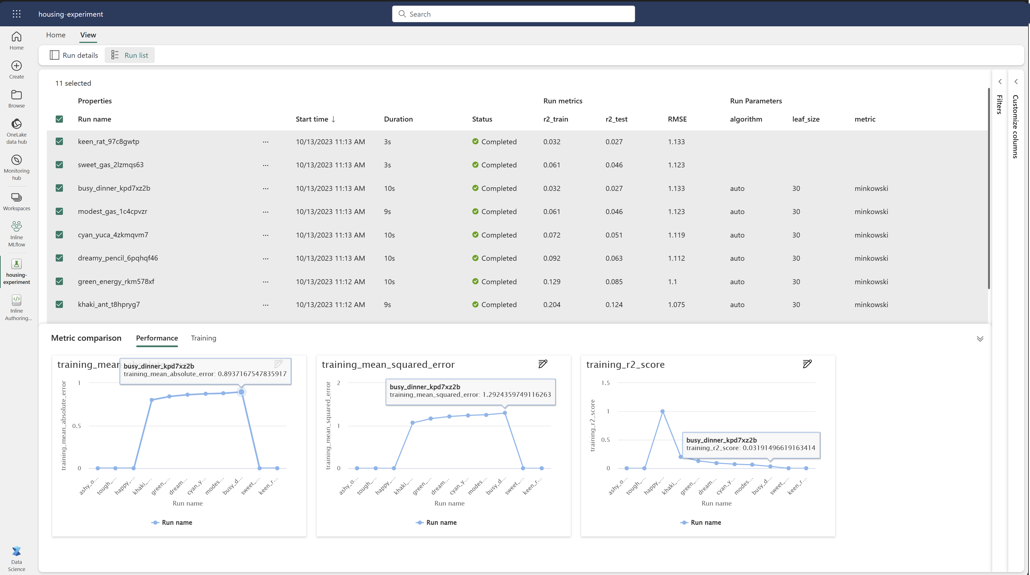Open Monitoring hub in sidebar
This screenshot has width=1030, height=575.
click(x=16, y=168)
